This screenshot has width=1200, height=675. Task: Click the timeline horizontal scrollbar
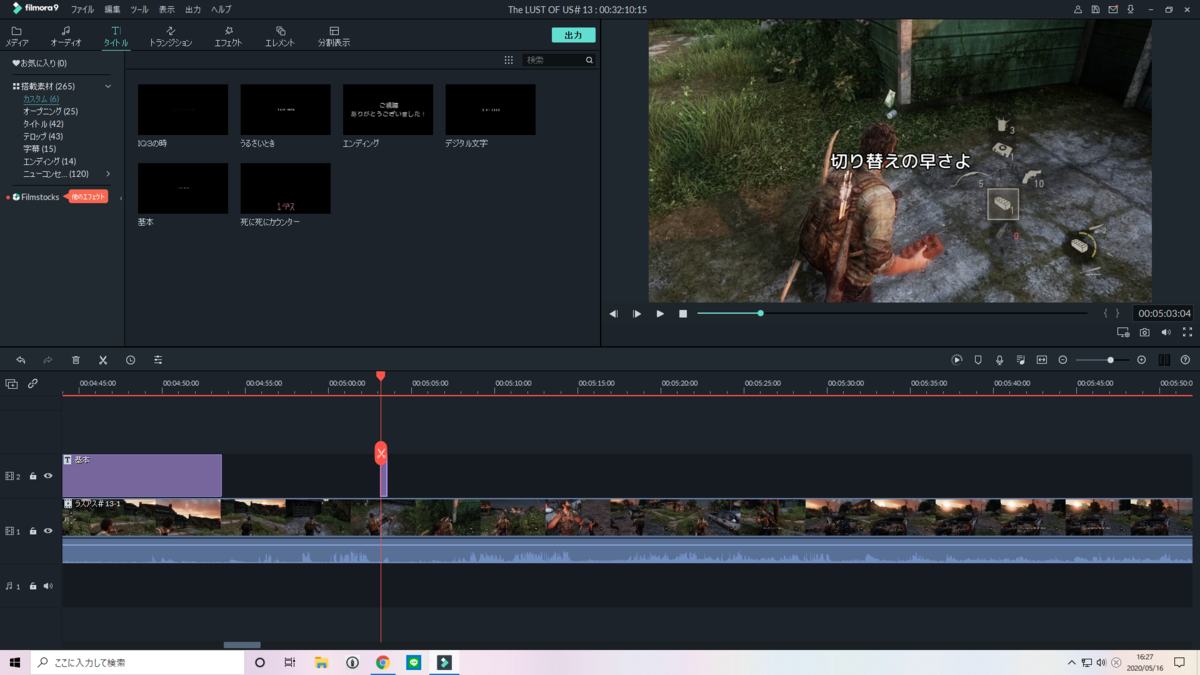click(x=242, y=645)
